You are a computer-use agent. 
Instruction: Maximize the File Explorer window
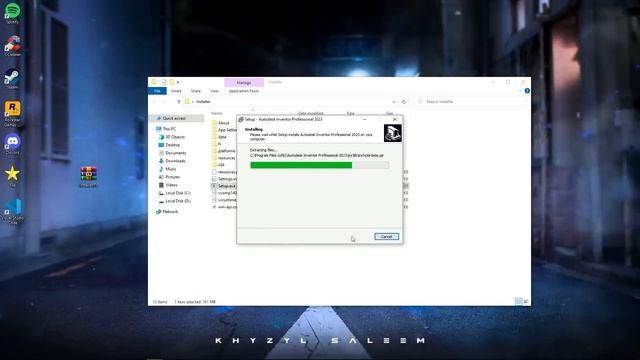pos(508,82)
